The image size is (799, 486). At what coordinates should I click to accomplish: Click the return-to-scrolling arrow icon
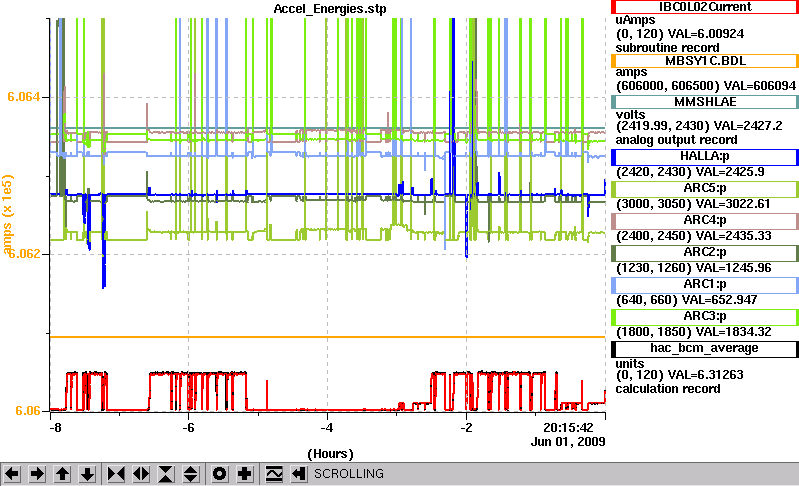tap(299, 474)
